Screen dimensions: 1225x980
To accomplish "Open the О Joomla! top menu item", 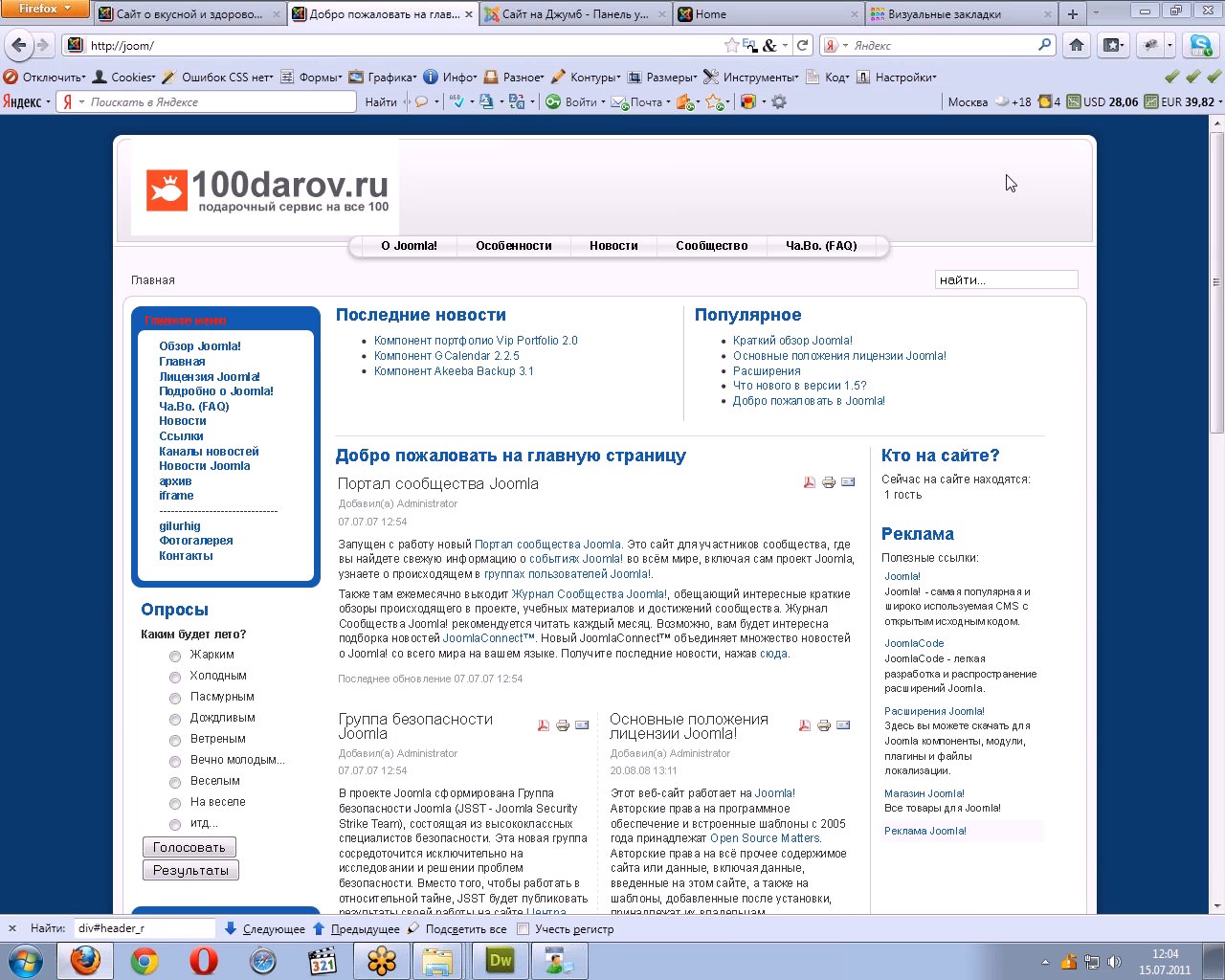I will (409, 246).
